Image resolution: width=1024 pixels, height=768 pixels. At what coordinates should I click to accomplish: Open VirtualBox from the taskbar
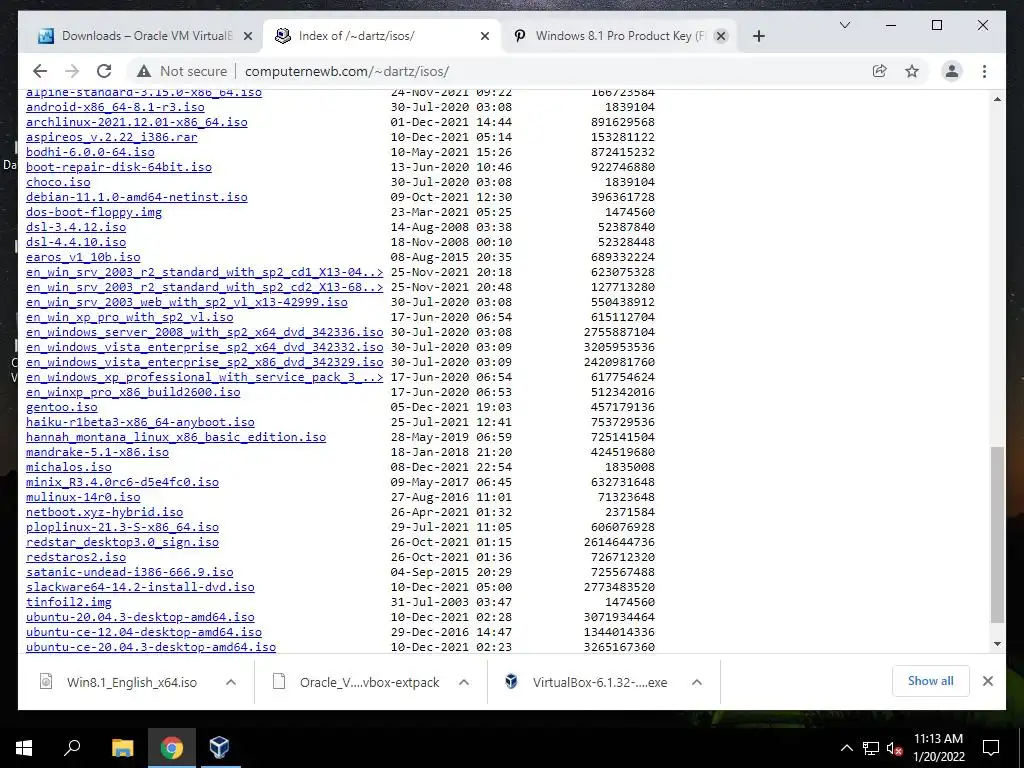(219, 748)
